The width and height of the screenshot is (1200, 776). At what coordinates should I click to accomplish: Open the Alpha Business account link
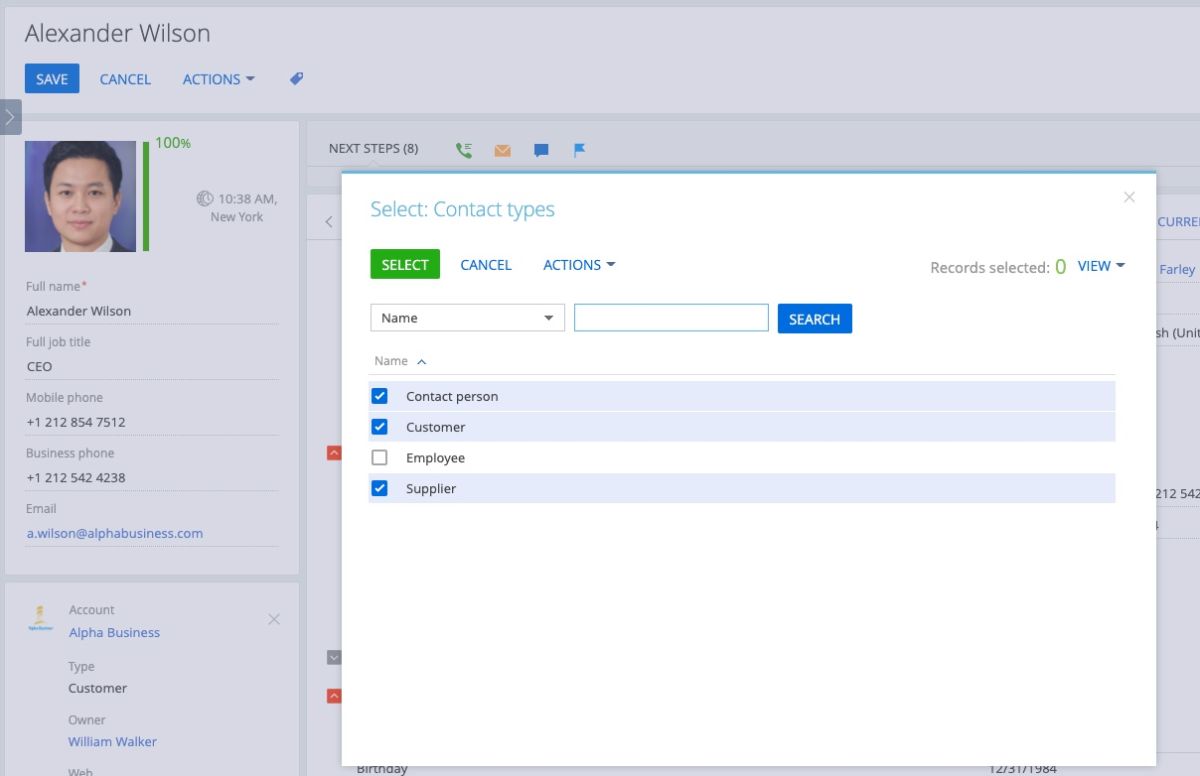pos(114,632)
